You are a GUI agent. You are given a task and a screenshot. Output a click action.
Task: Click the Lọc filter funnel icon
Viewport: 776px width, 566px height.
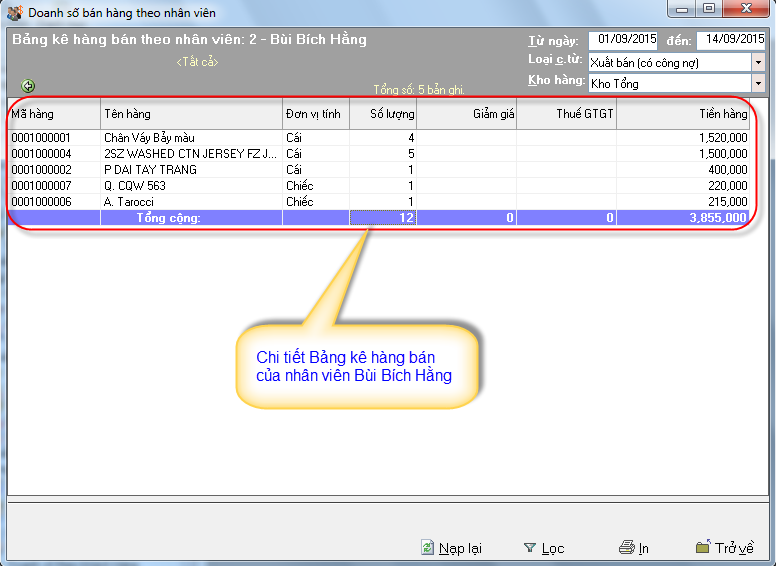(530, 547)
